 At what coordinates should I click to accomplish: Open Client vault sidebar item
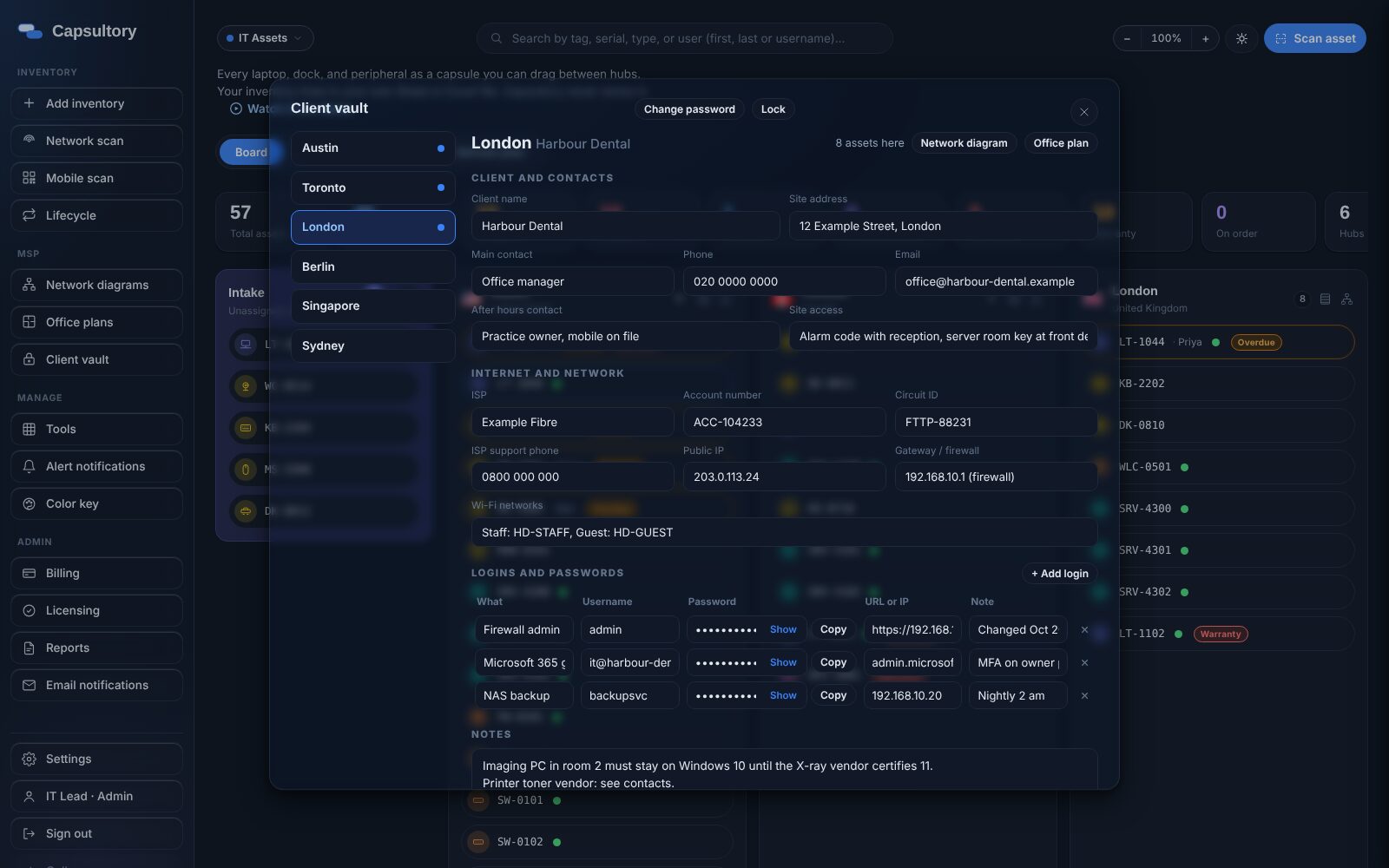pyautogui.click(x=96, y=359)
